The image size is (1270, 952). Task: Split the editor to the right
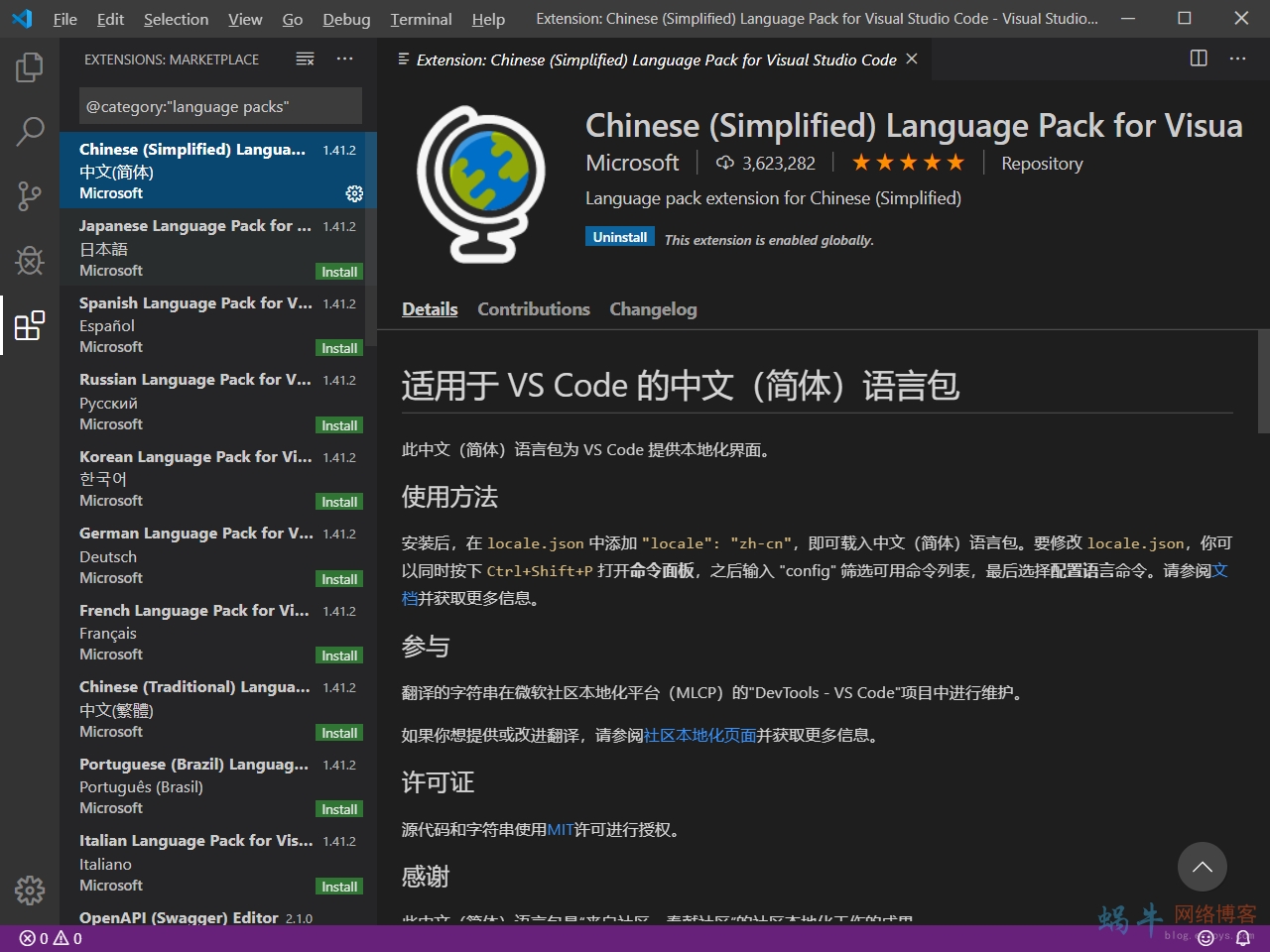pyautogui.click(x=1199, y=59)
